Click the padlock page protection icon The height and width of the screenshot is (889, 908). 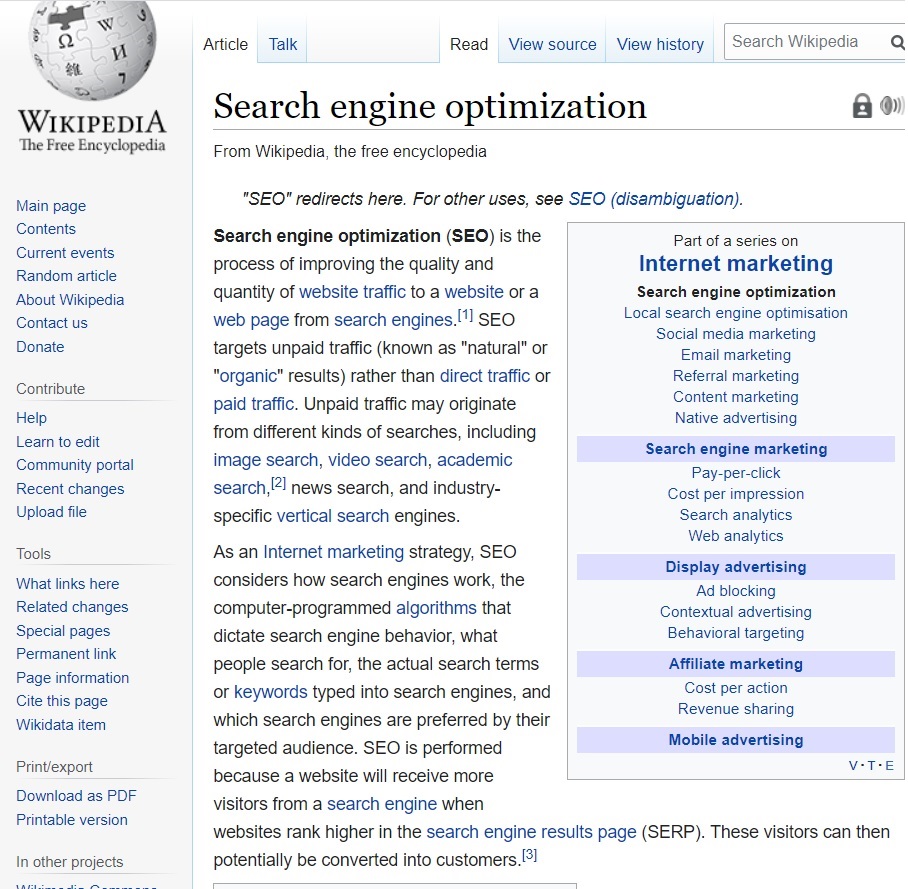pyautogui.click(x=862, y=106)
